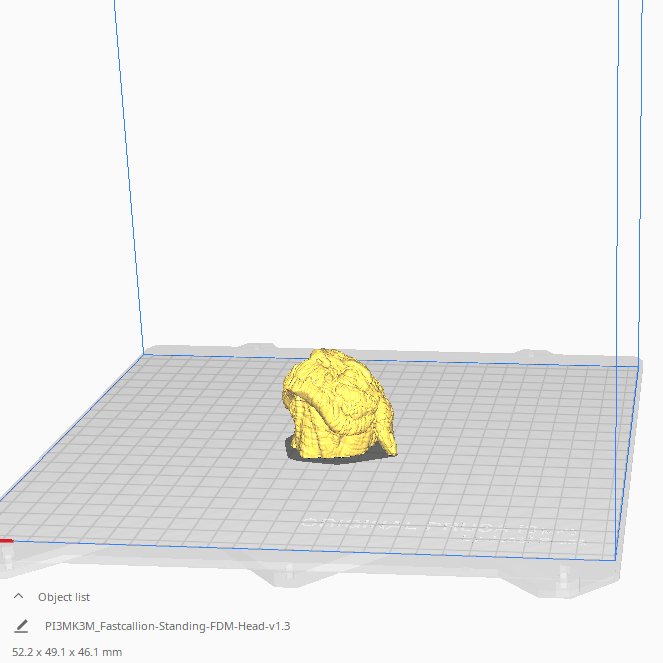Collapse the Object list chevron

click(18, 596)
